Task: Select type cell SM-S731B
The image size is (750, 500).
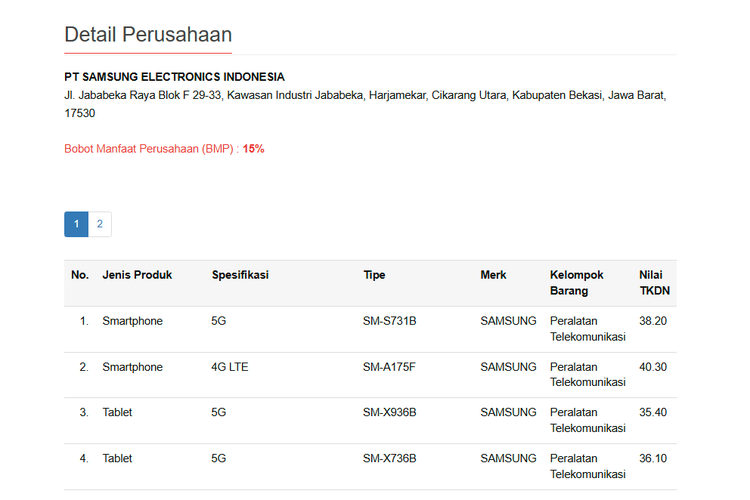Action: [x=389, y=321]
